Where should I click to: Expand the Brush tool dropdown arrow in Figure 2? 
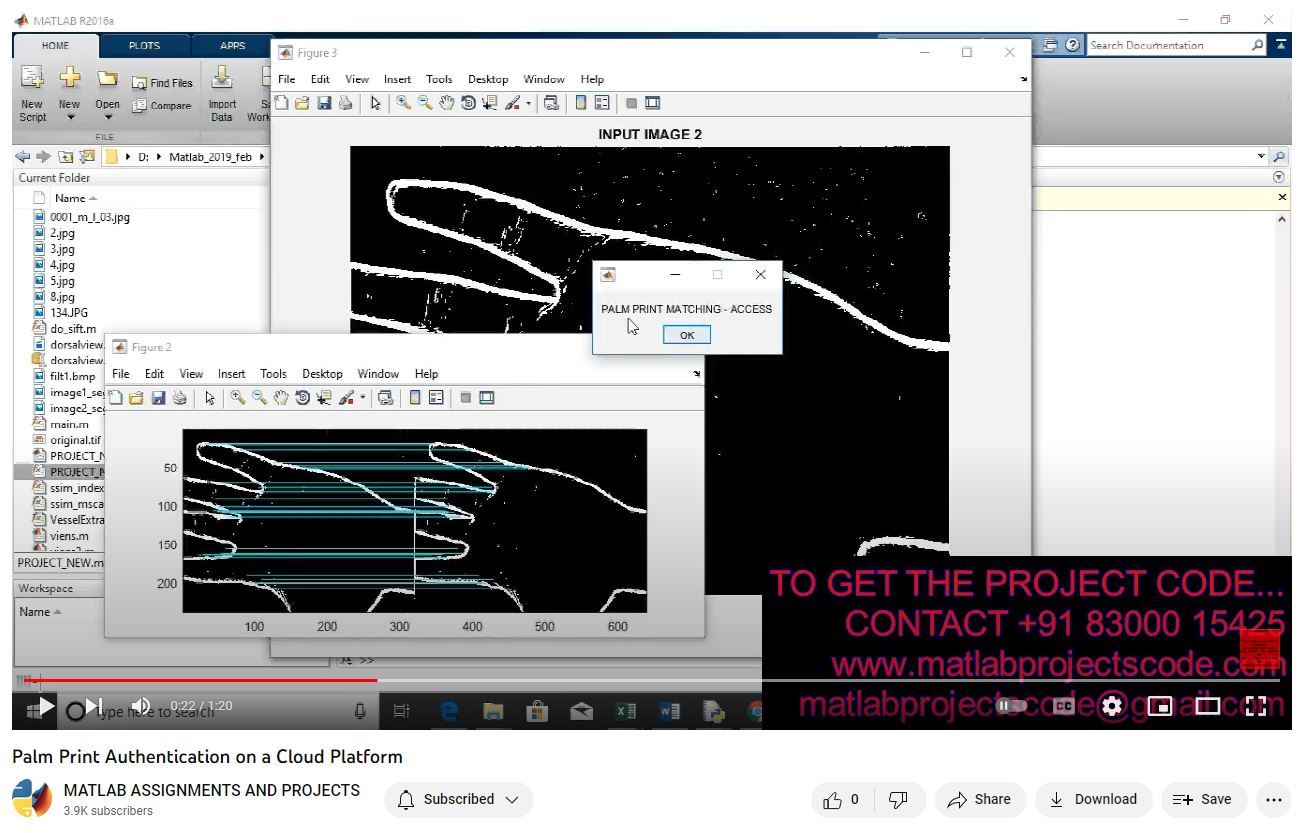click(363, 398)
